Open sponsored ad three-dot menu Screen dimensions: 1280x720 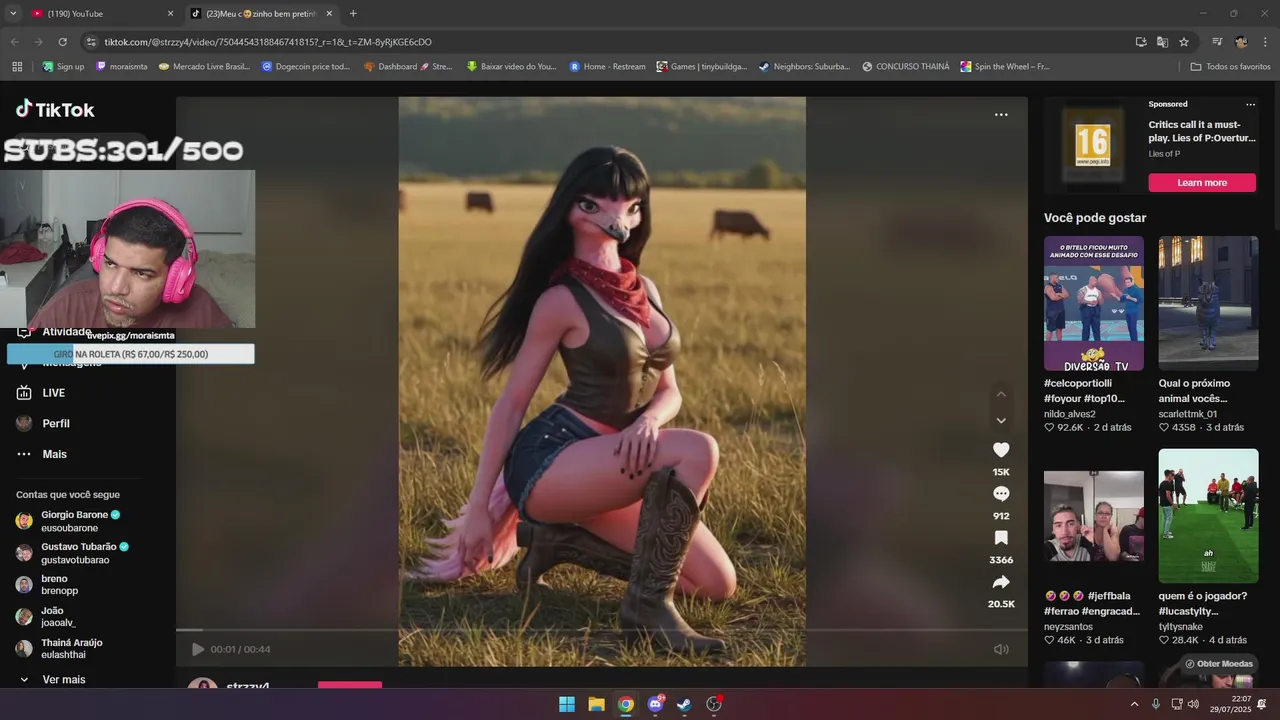[1250, 104]
